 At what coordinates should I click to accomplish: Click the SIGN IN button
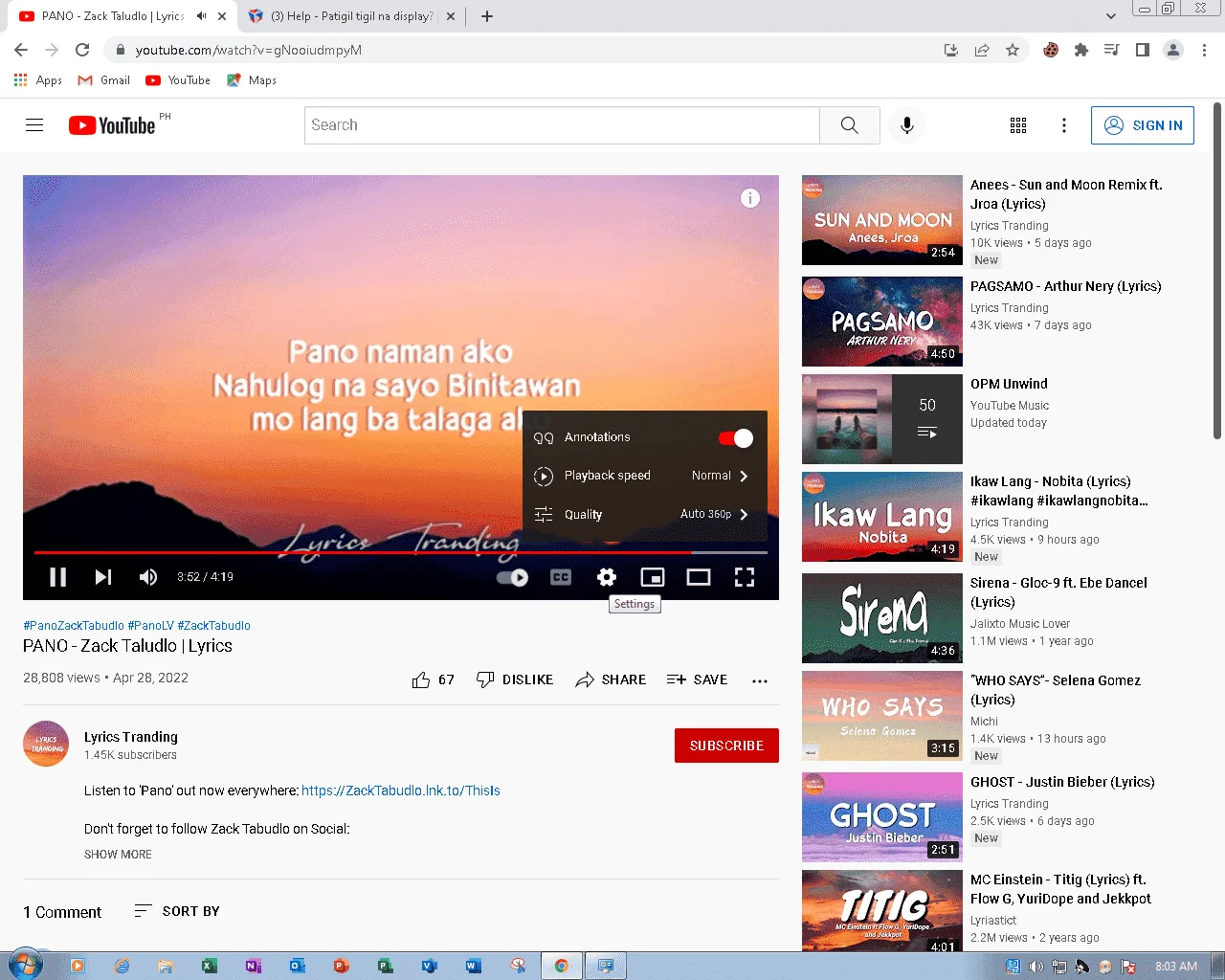[1143, 125]
